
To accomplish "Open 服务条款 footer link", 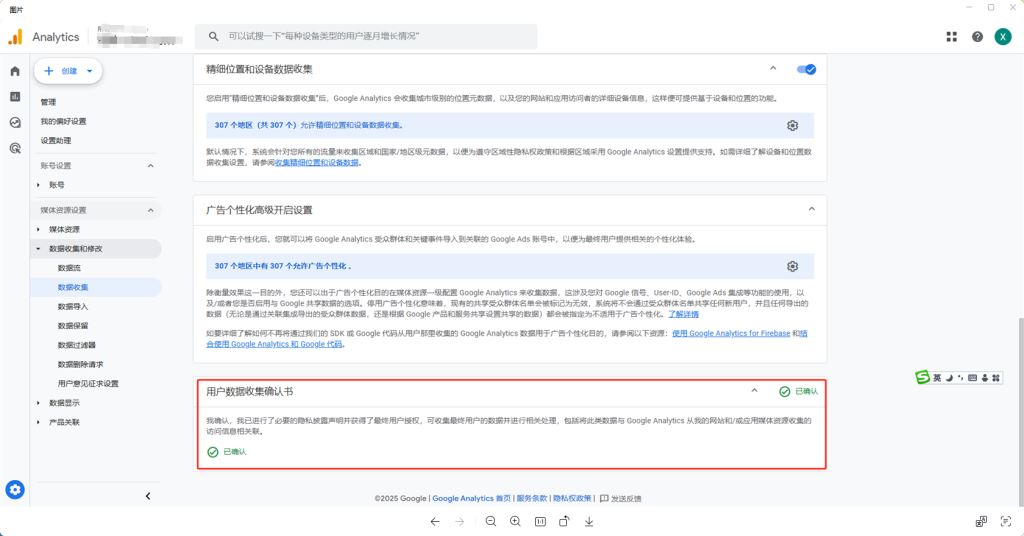I will click(532, 499).
